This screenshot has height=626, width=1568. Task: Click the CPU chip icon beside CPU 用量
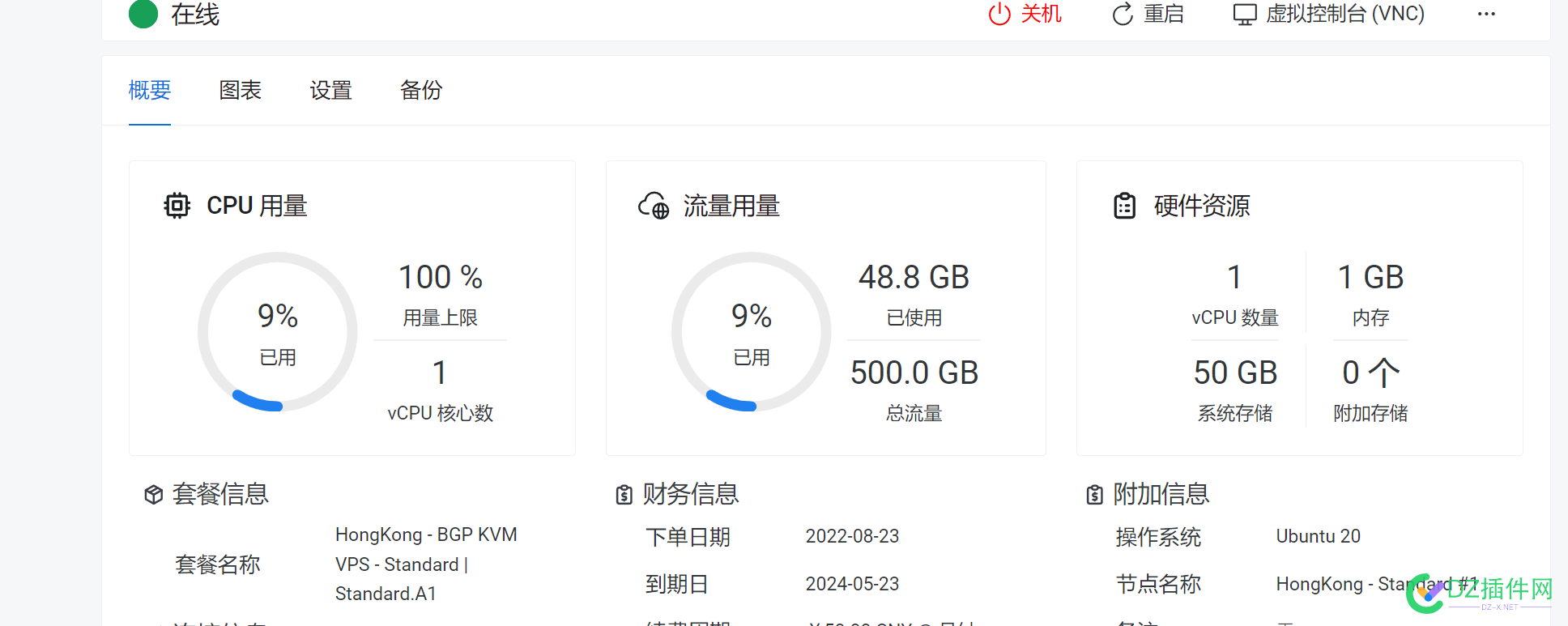[x=177, y=206]
